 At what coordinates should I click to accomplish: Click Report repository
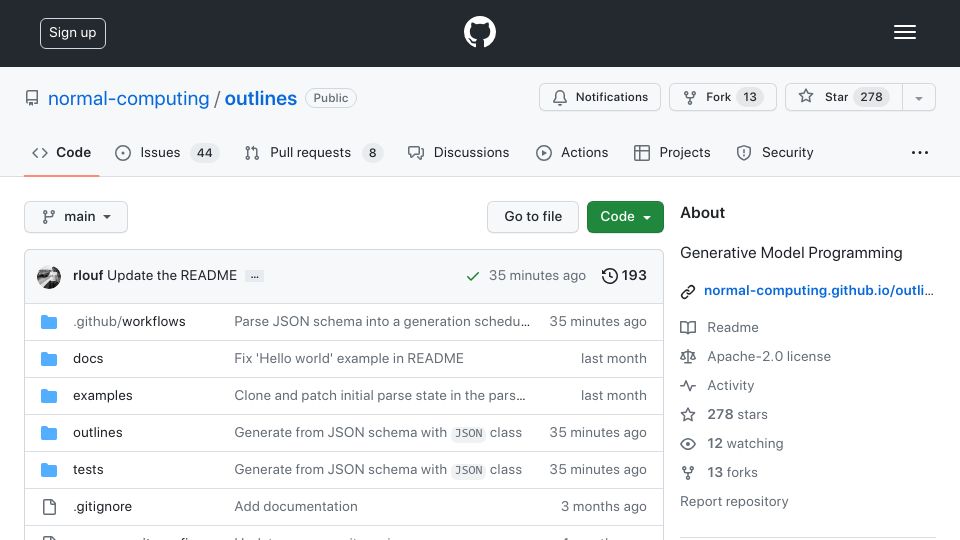coord(734,501)
